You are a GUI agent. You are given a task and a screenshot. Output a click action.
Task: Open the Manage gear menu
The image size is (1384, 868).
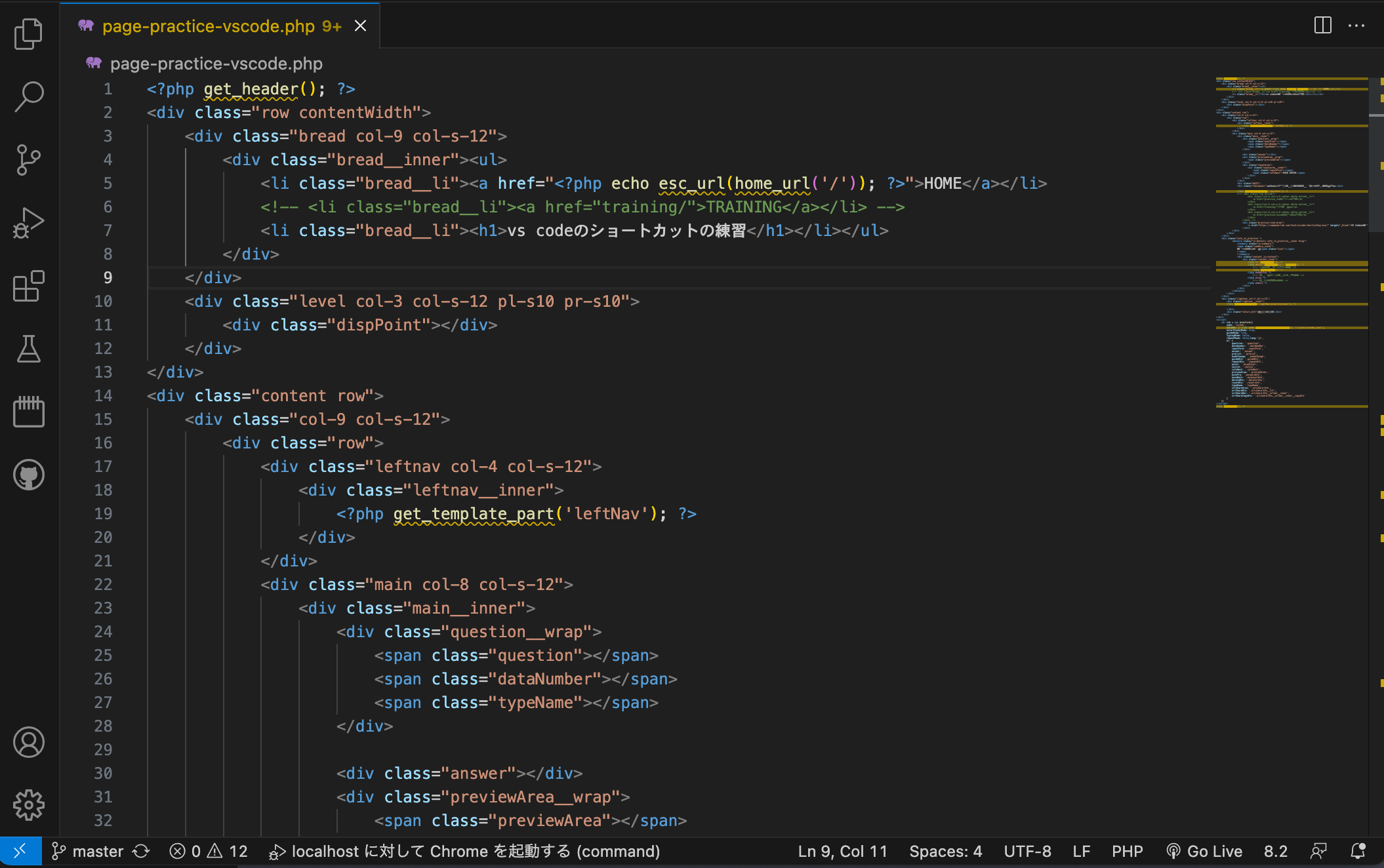pos(29,805)
